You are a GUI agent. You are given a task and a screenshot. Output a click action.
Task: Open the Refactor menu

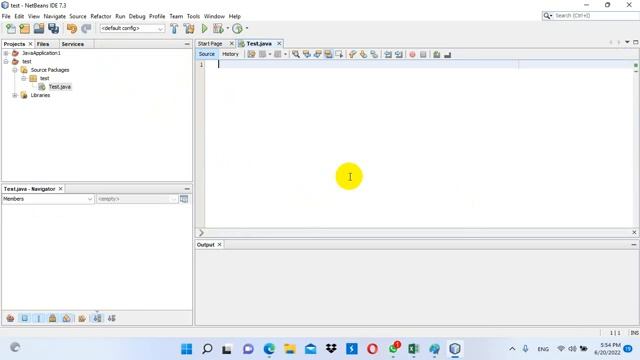click(101, 16)
